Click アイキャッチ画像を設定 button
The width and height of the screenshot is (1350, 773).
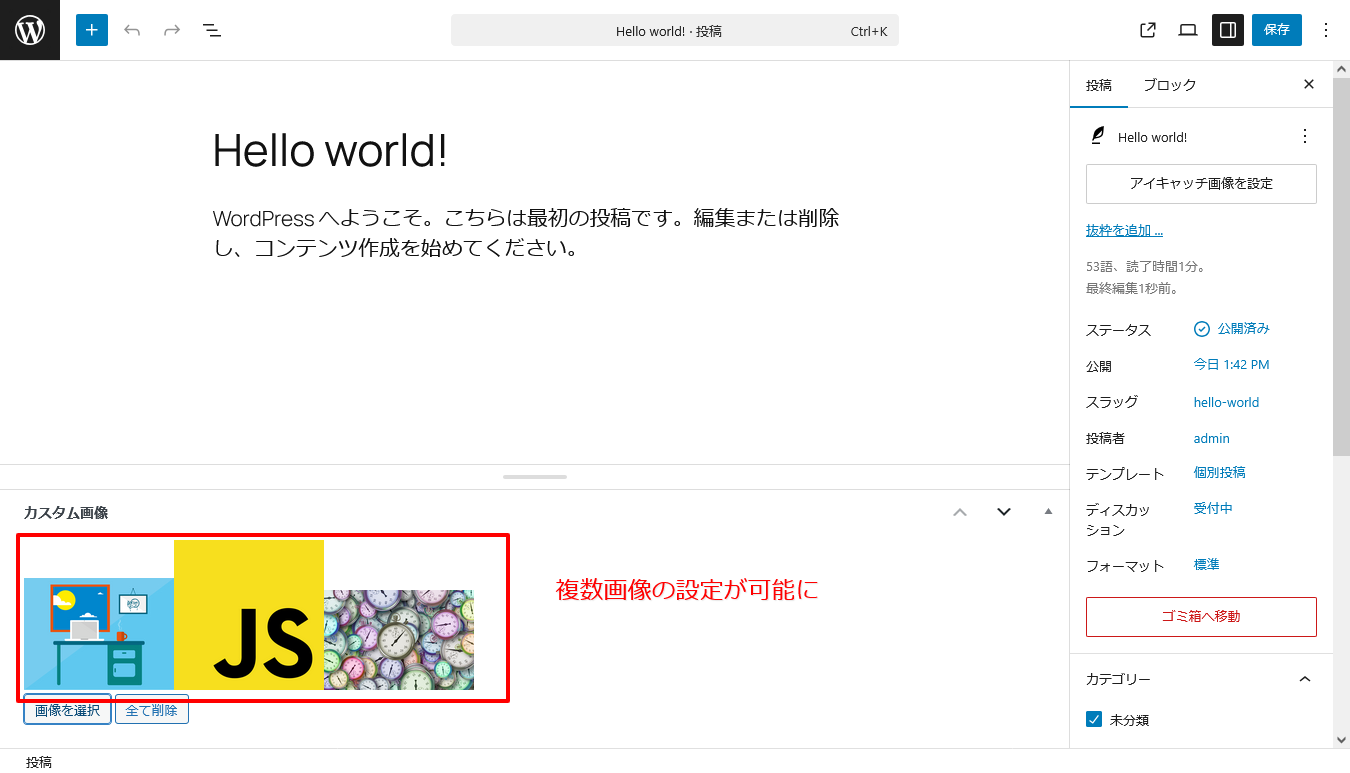click(1201, 184)
